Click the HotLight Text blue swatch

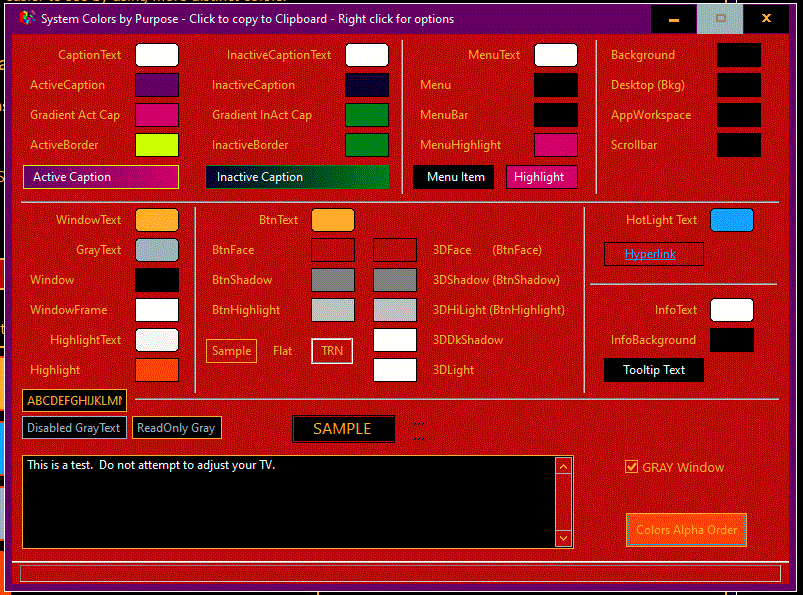tap(732, 220)
